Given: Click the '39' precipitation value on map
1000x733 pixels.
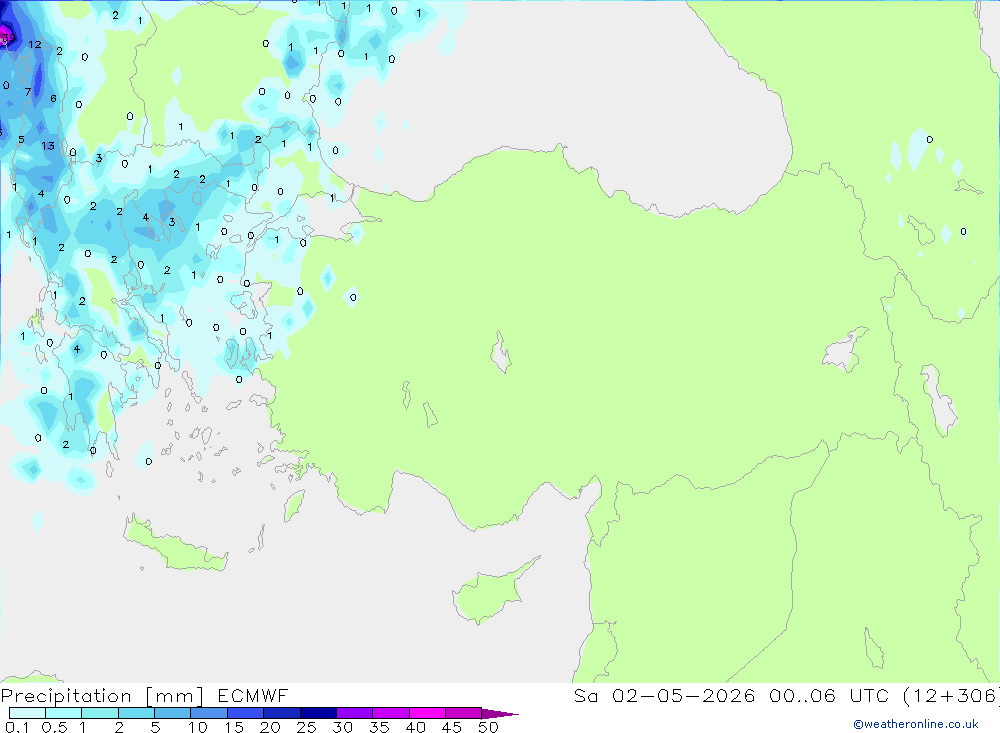Looking at the screenshot, I should click(8, 38).
